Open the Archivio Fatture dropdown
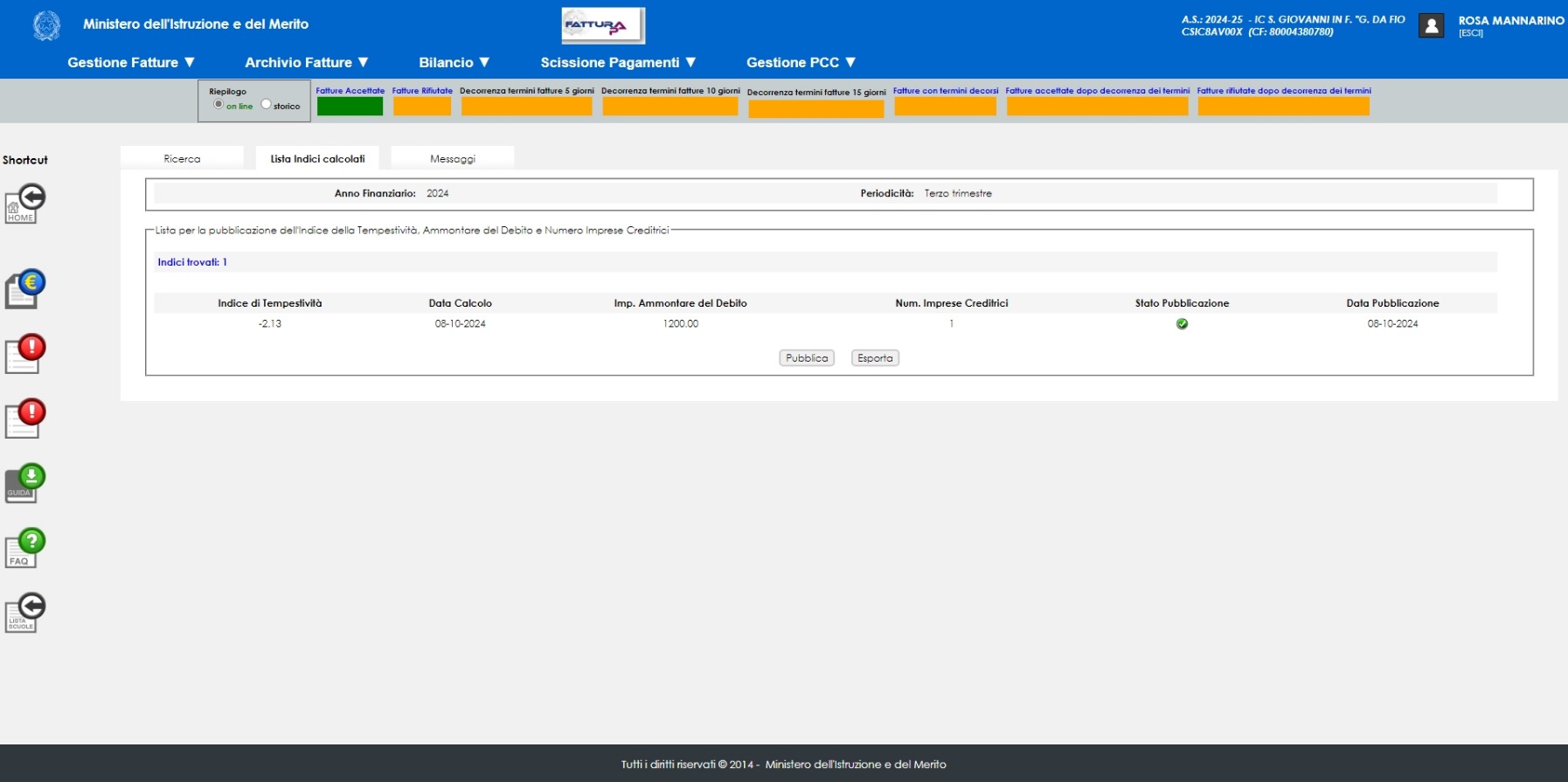This screenshot has height=782, width=1568. [x=307, y=63]
